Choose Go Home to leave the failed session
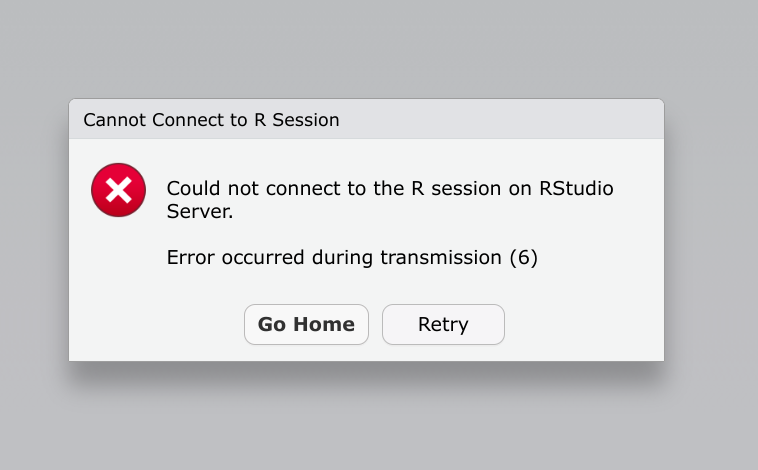Screen dimensions: 758x470 click(306, 324)
